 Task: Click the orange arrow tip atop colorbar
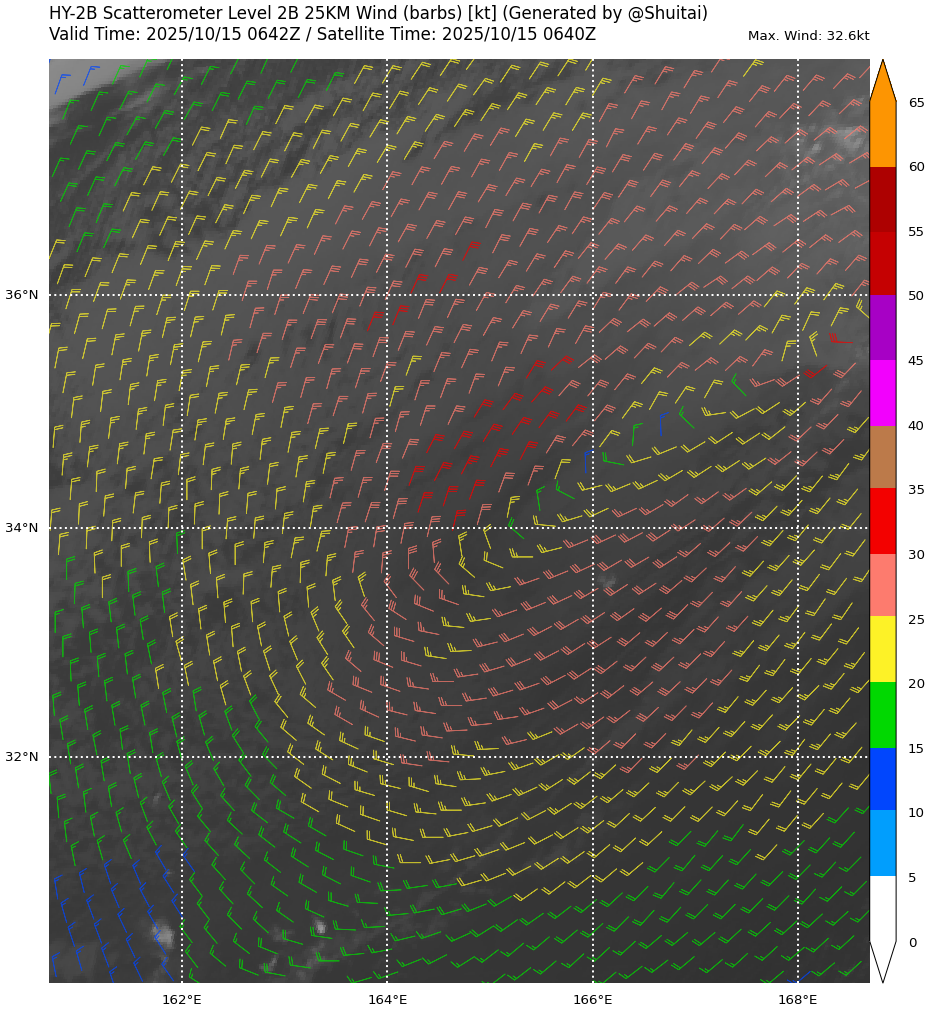(x=882, y=82)
